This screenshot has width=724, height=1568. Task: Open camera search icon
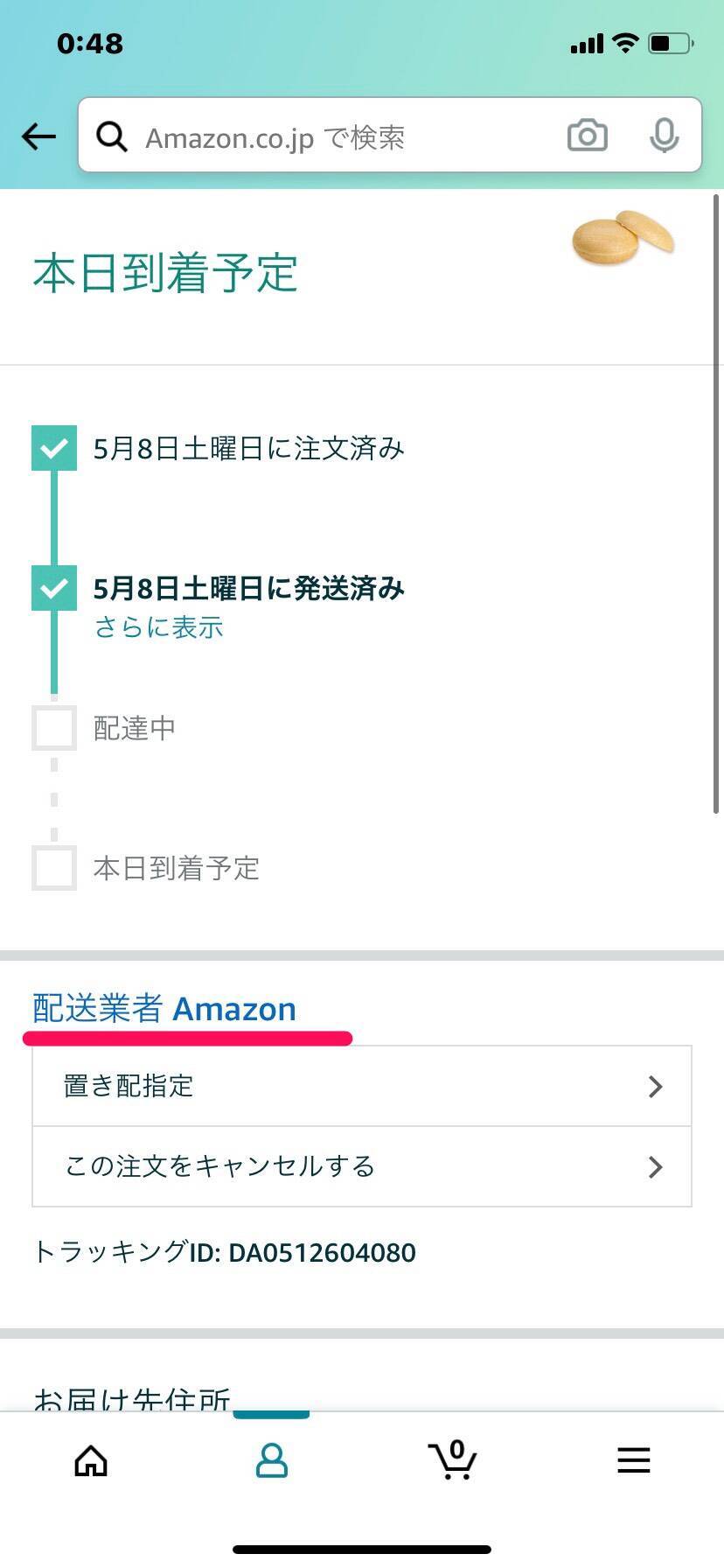587,136
